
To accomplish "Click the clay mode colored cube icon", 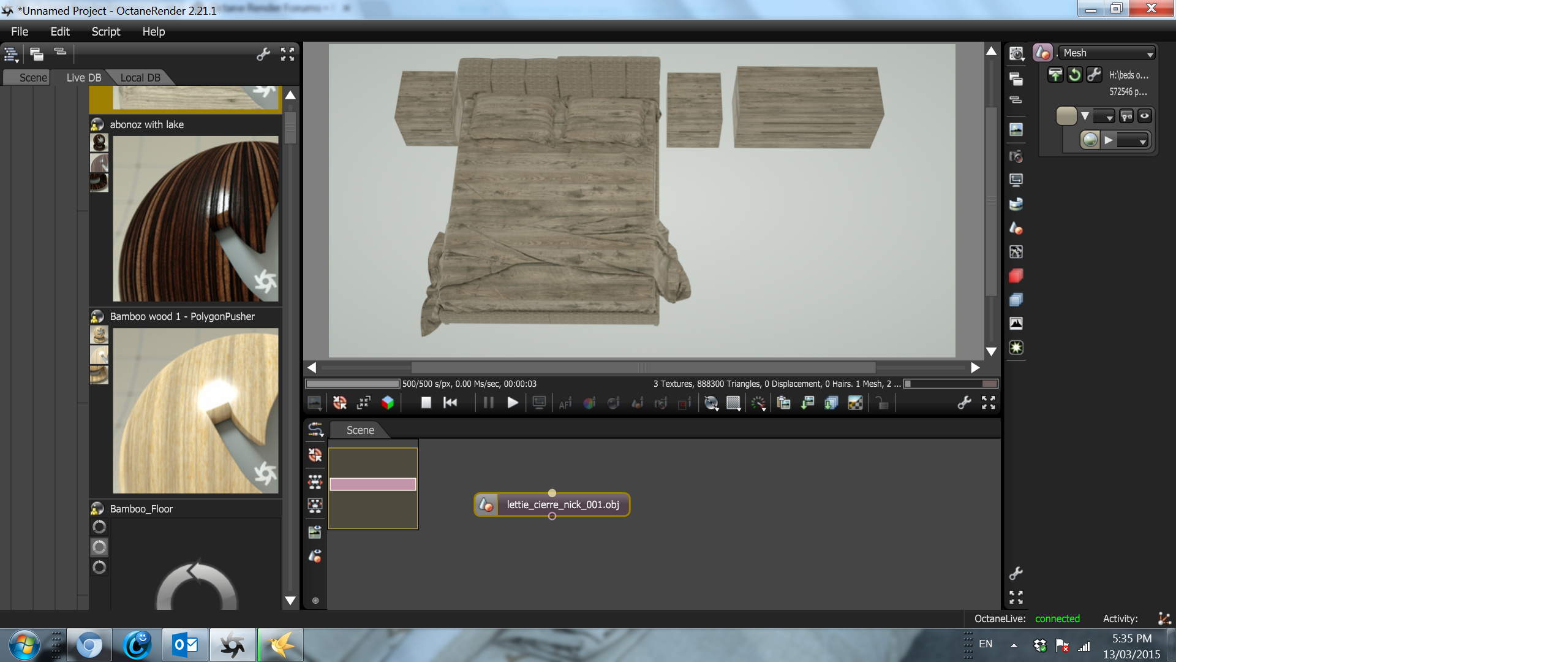I will (388, 403).
